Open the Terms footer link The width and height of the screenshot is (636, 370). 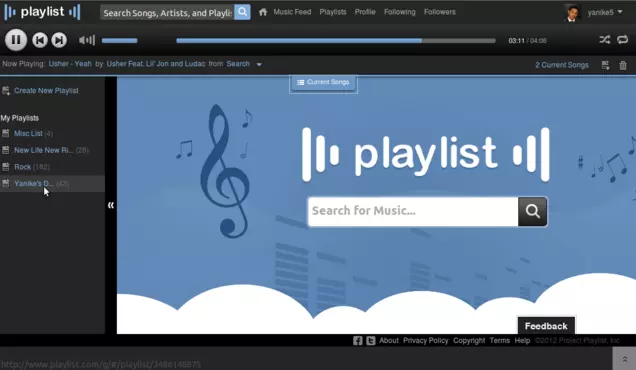pos(499,341)
